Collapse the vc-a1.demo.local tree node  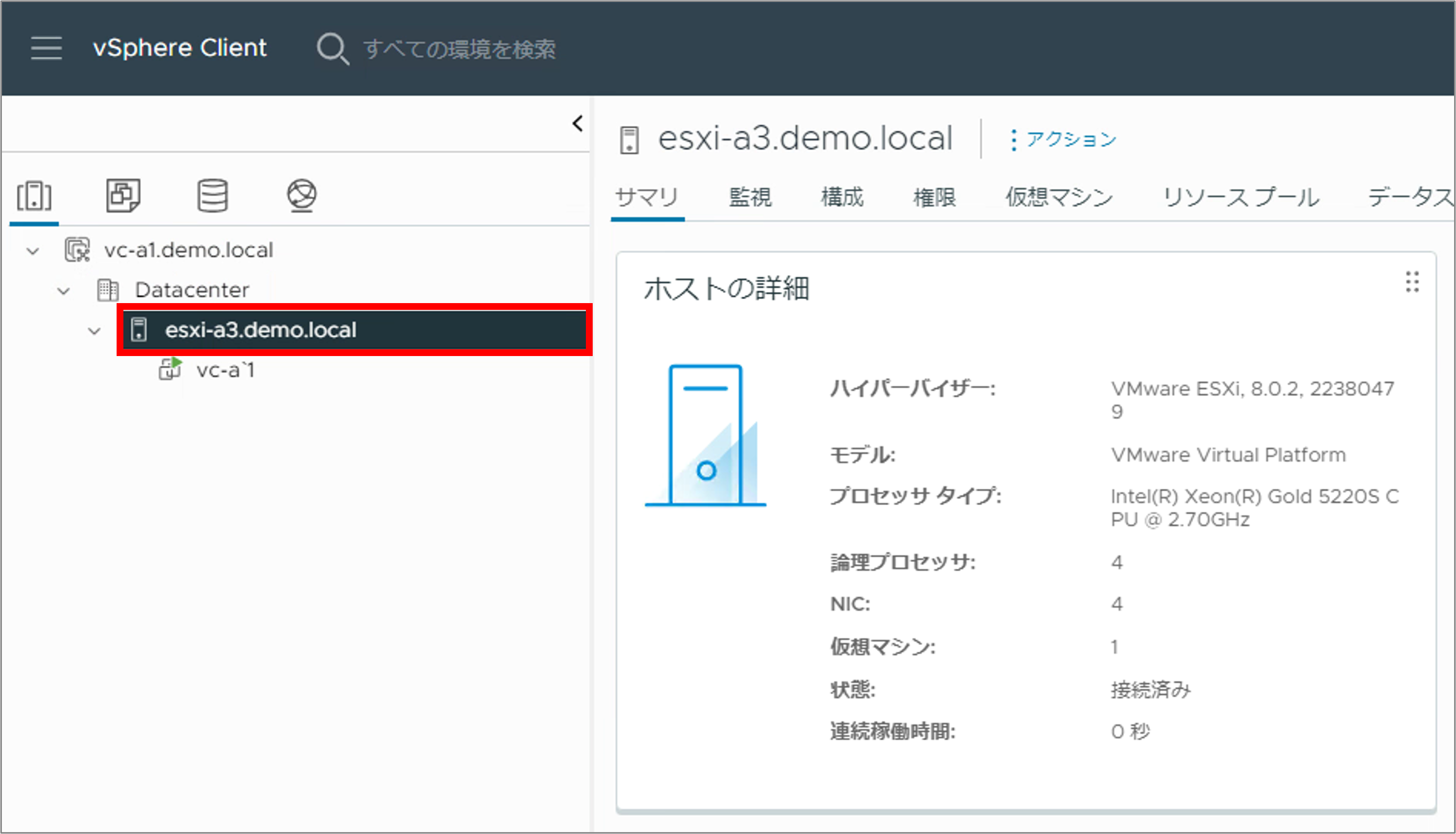click(33, 251)
